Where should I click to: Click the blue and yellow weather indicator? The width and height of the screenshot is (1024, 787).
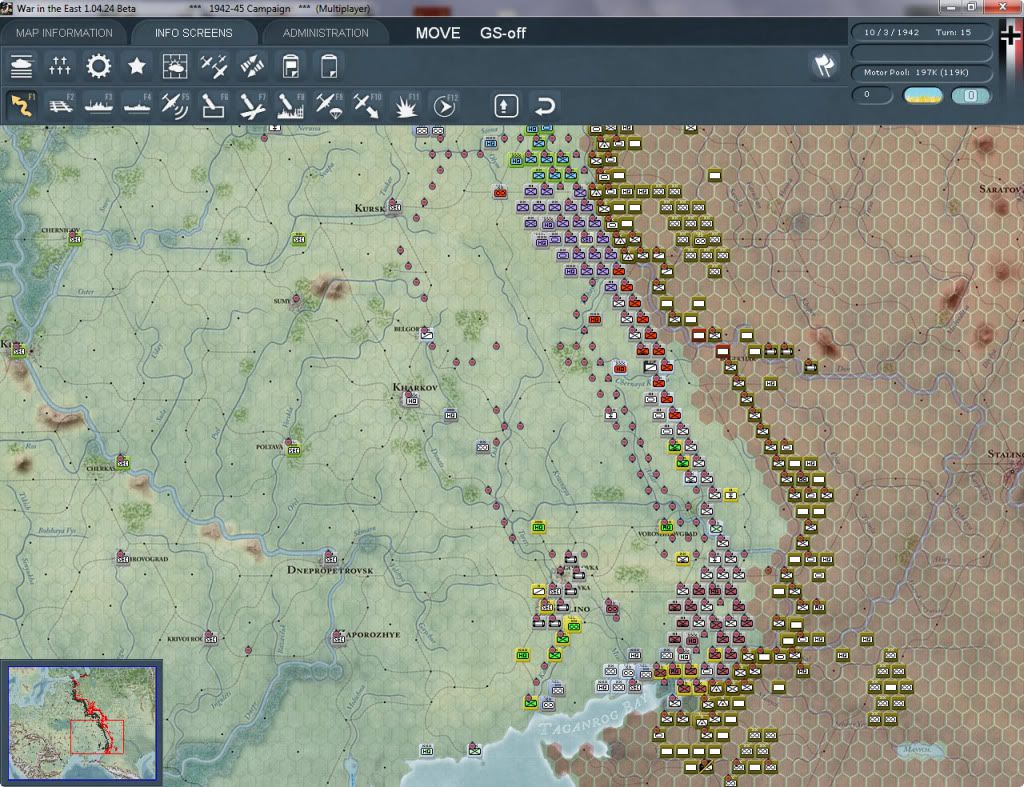(923, 95)
